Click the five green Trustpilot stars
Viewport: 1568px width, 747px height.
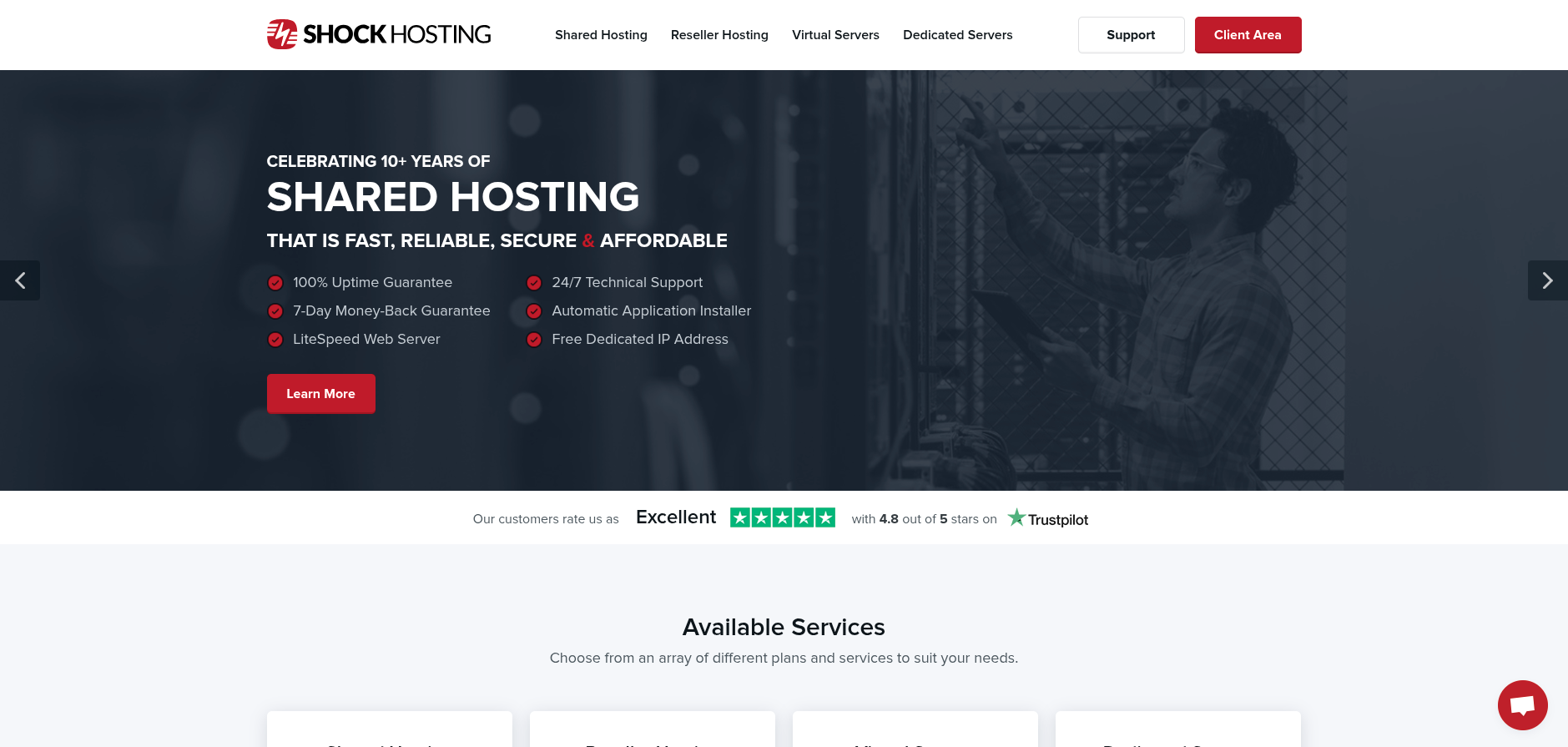coord(782,517)
